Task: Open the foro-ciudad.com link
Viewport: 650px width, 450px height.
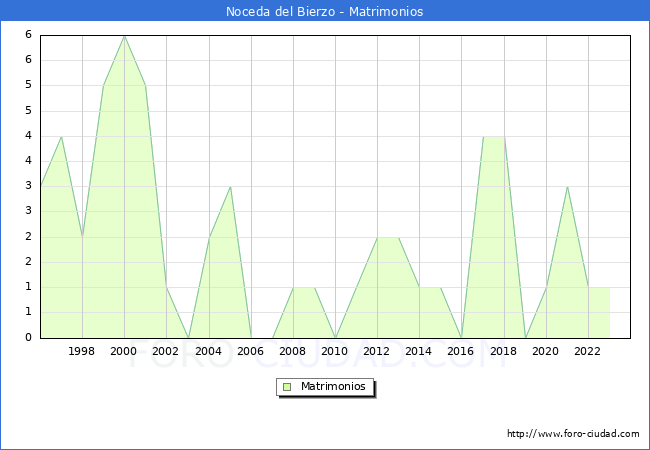Action: 573,434
